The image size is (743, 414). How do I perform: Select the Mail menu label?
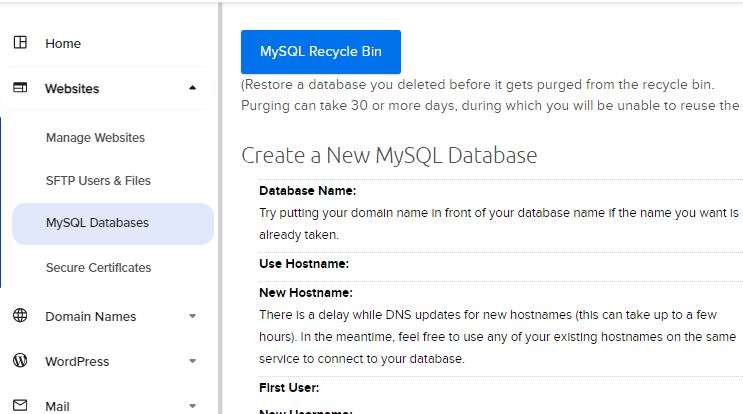[57, 406]
